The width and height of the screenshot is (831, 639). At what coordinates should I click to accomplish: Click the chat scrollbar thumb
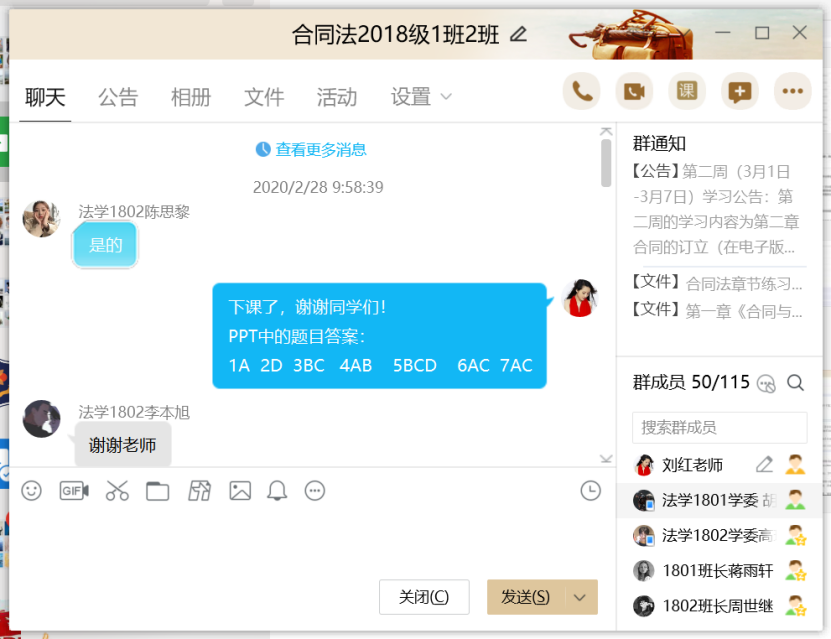606,163
